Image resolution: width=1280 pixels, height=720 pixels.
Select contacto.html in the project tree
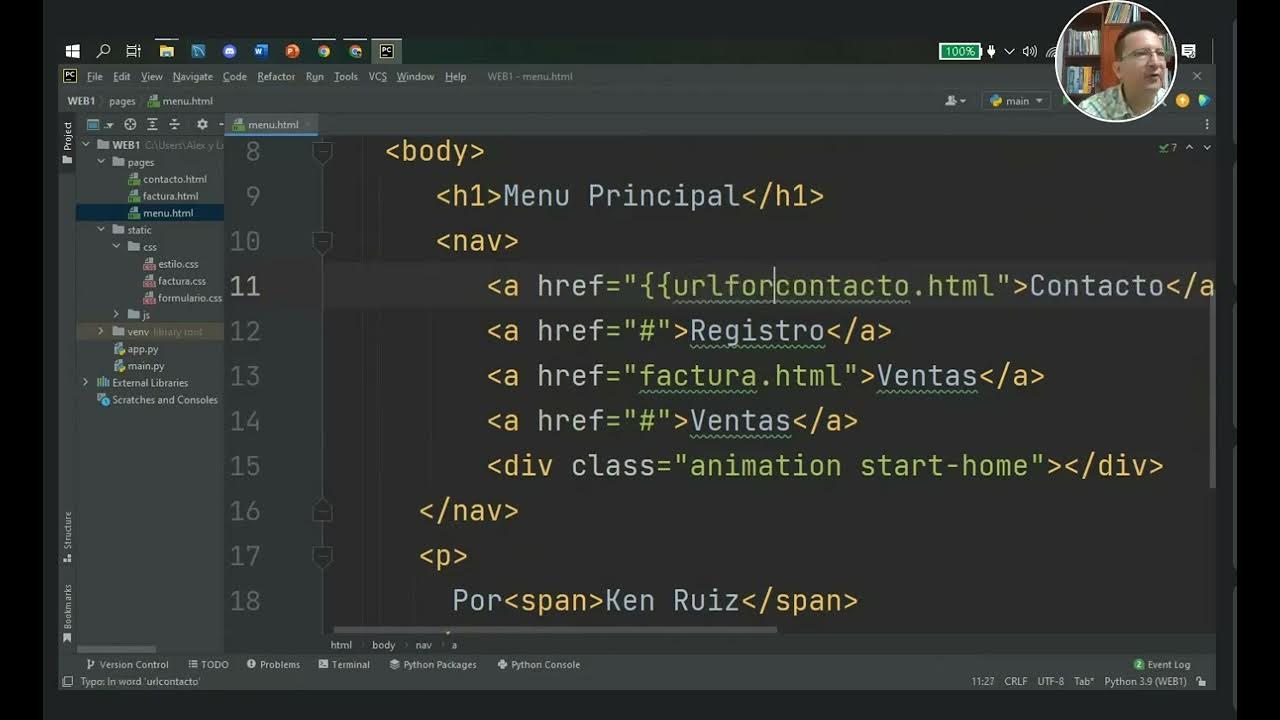click(167, 179)
